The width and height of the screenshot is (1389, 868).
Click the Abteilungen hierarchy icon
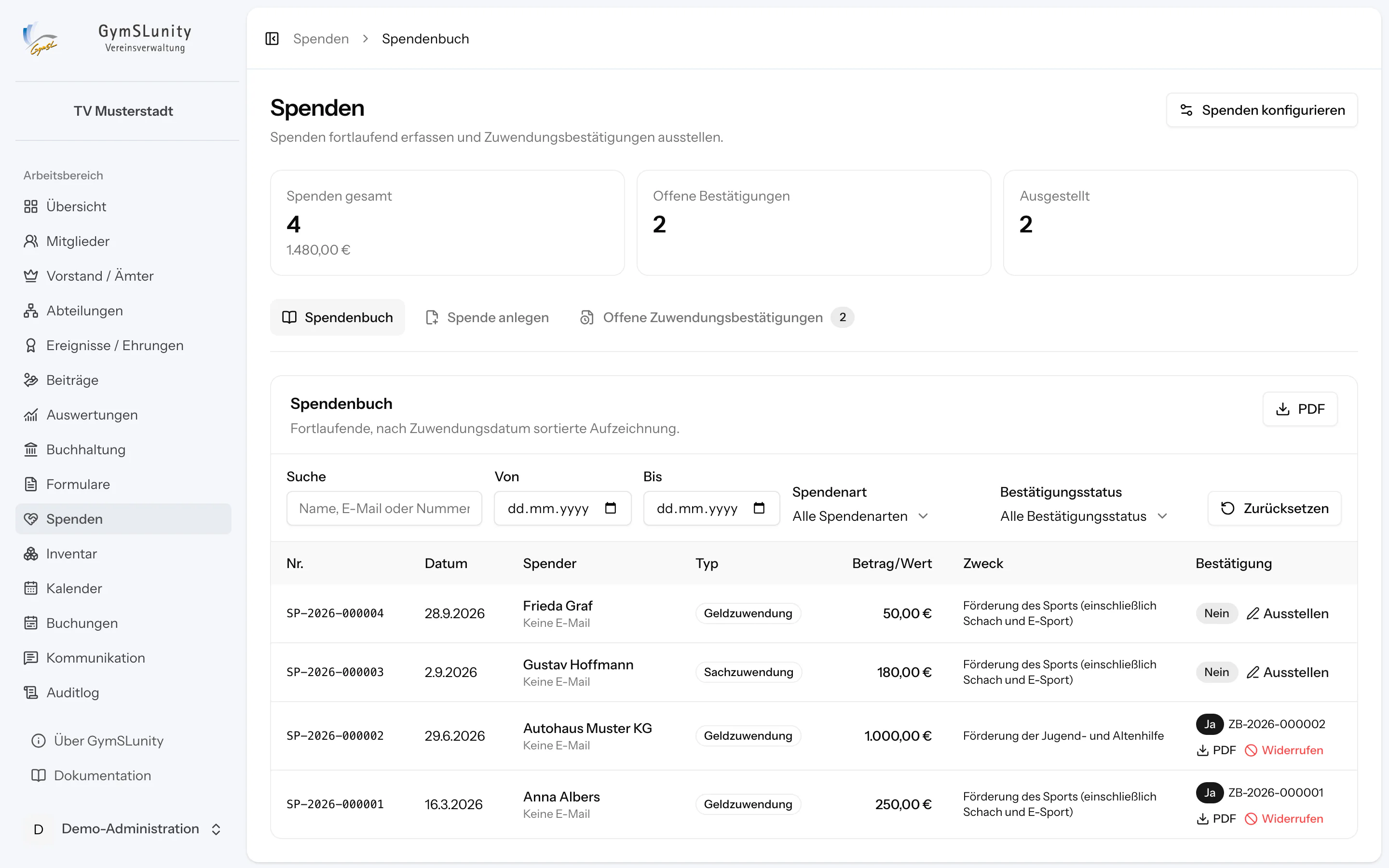pos(31,311)
